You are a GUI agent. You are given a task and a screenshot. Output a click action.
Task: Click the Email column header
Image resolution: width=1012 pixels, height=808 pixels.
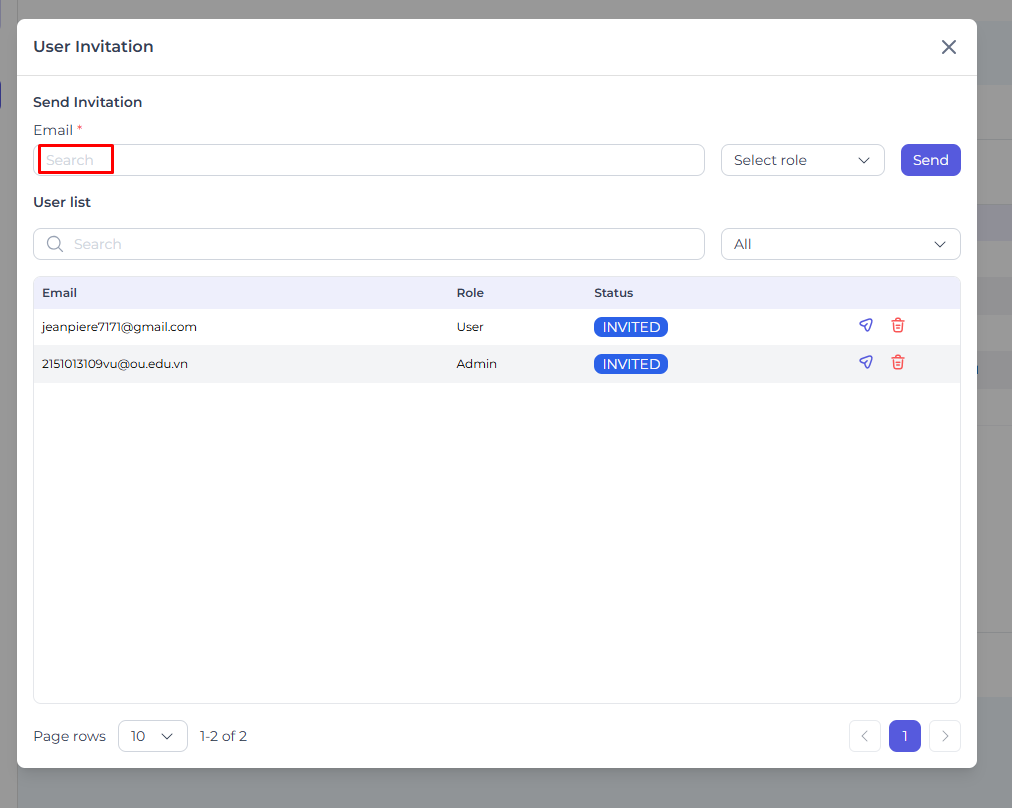click(x=59, y=293)
